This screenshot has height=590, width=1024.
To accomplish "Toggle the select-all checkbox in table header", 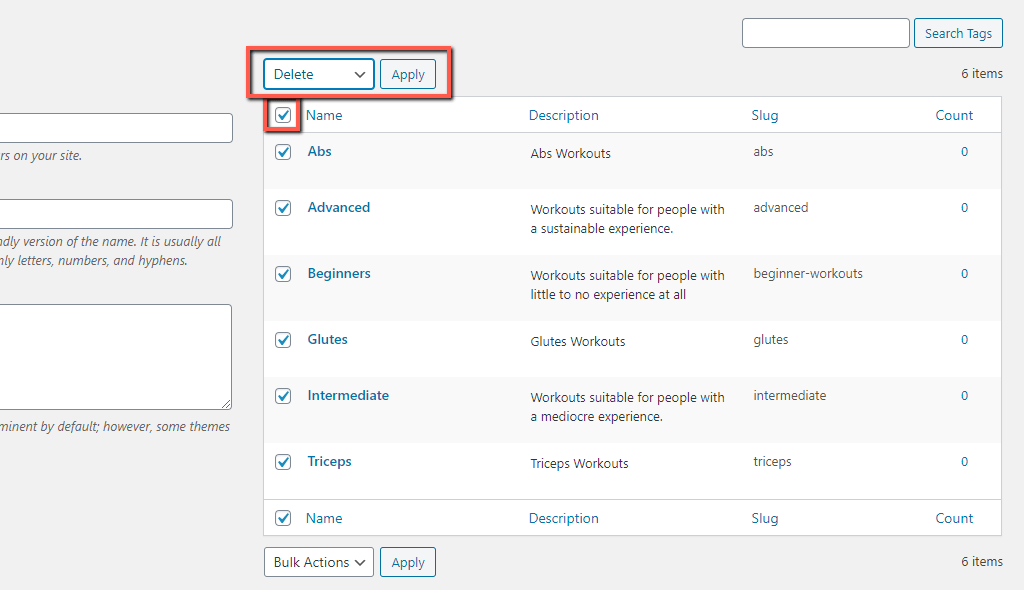I will click(x=283, y=115).
